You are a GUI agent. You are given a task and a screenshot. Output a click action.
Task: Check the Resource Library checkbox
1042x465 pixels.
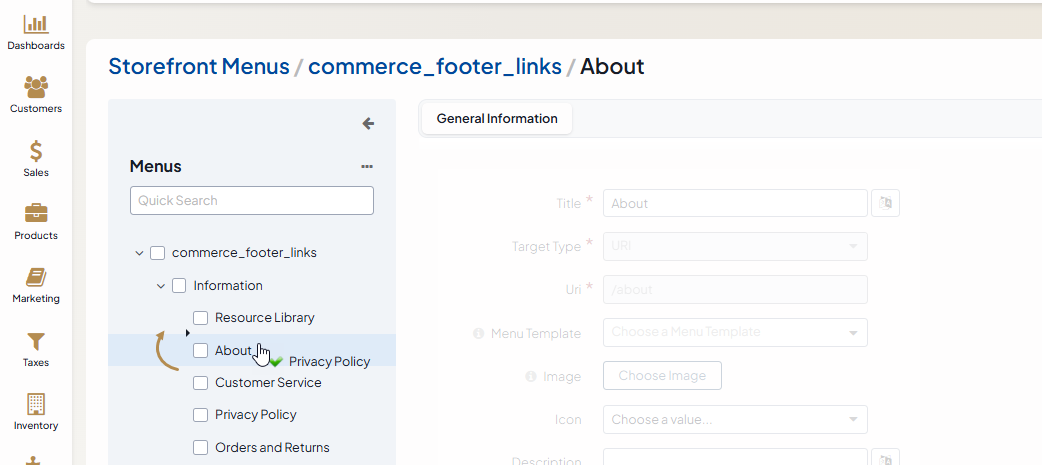coord(200,318)
